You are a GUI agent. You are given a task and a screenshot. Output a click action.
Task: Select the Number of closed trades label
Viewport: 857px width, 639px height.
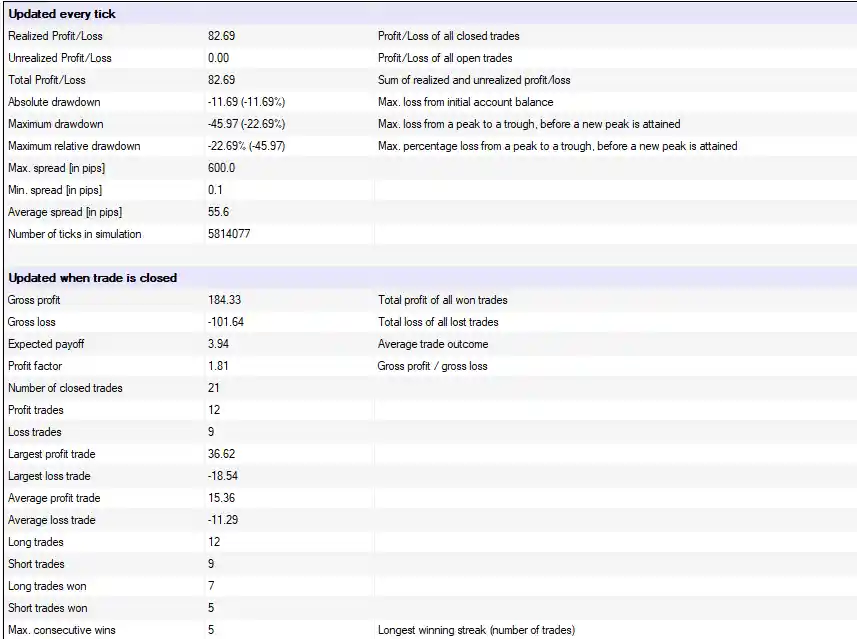(65, 388)
